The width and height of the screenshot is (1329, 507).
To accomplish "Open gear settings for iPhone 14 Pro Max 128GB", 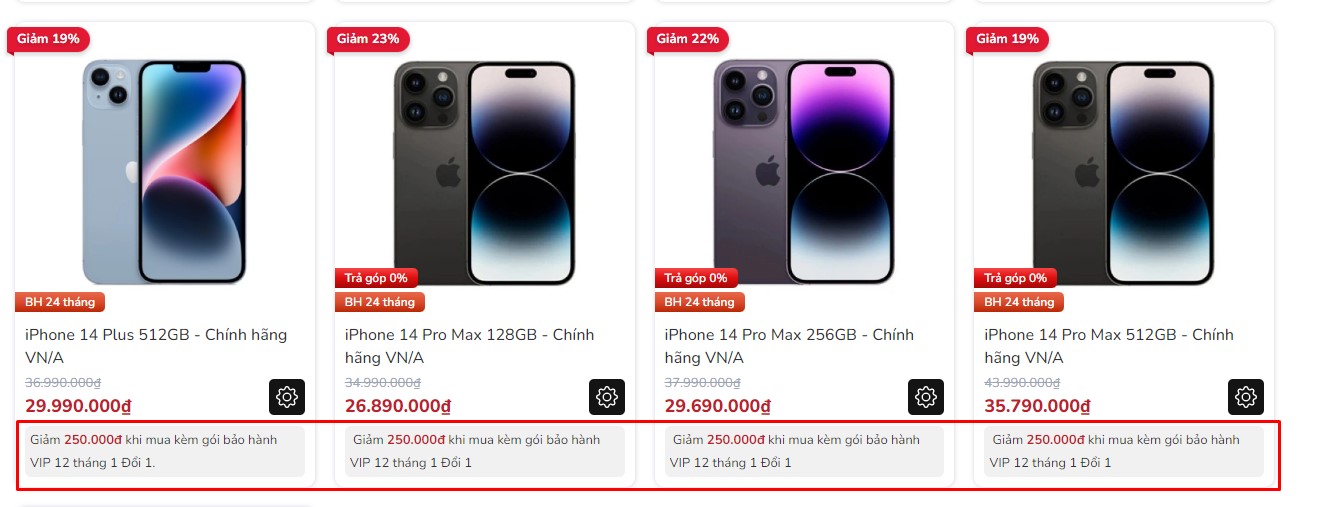I will 607,397.
